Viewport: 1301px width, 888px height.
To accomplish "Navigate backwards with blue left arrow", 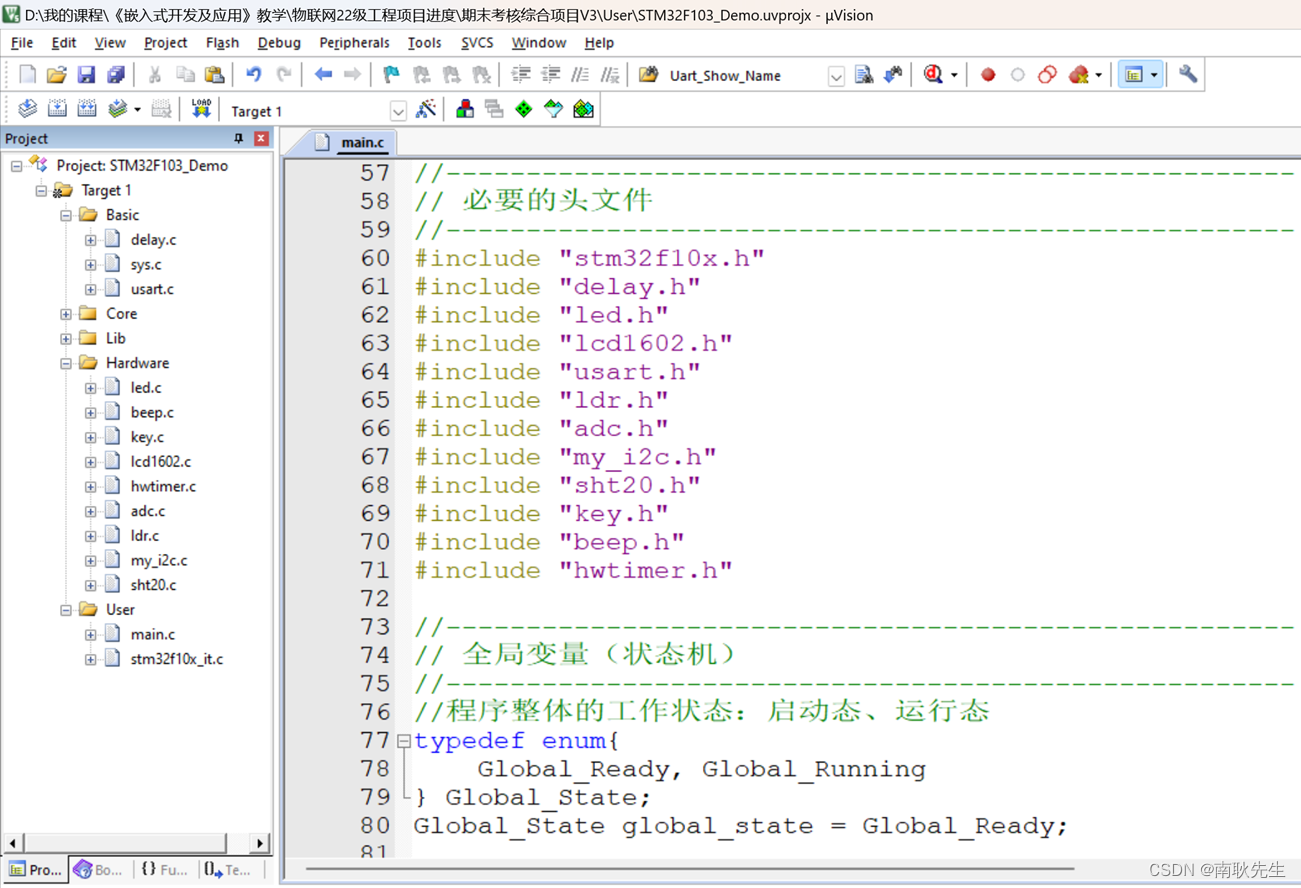I will pyautogui.click(x=323, y=75).
